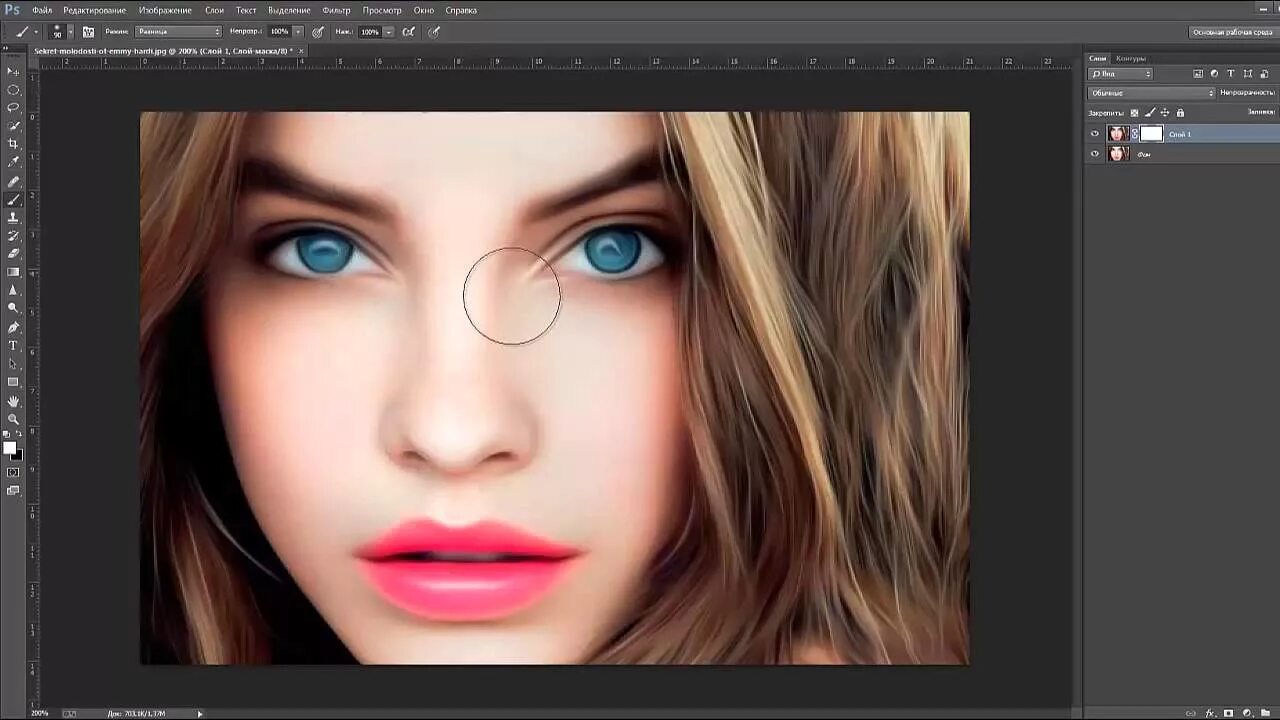Switch to the Контуры tab
The image size is (1280, 720).
[x=1131, y=59]
